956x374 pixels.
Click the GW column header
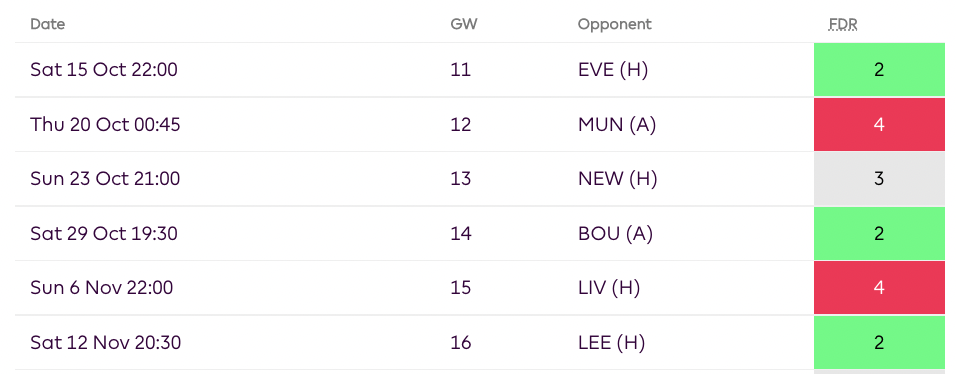[464, 24]
